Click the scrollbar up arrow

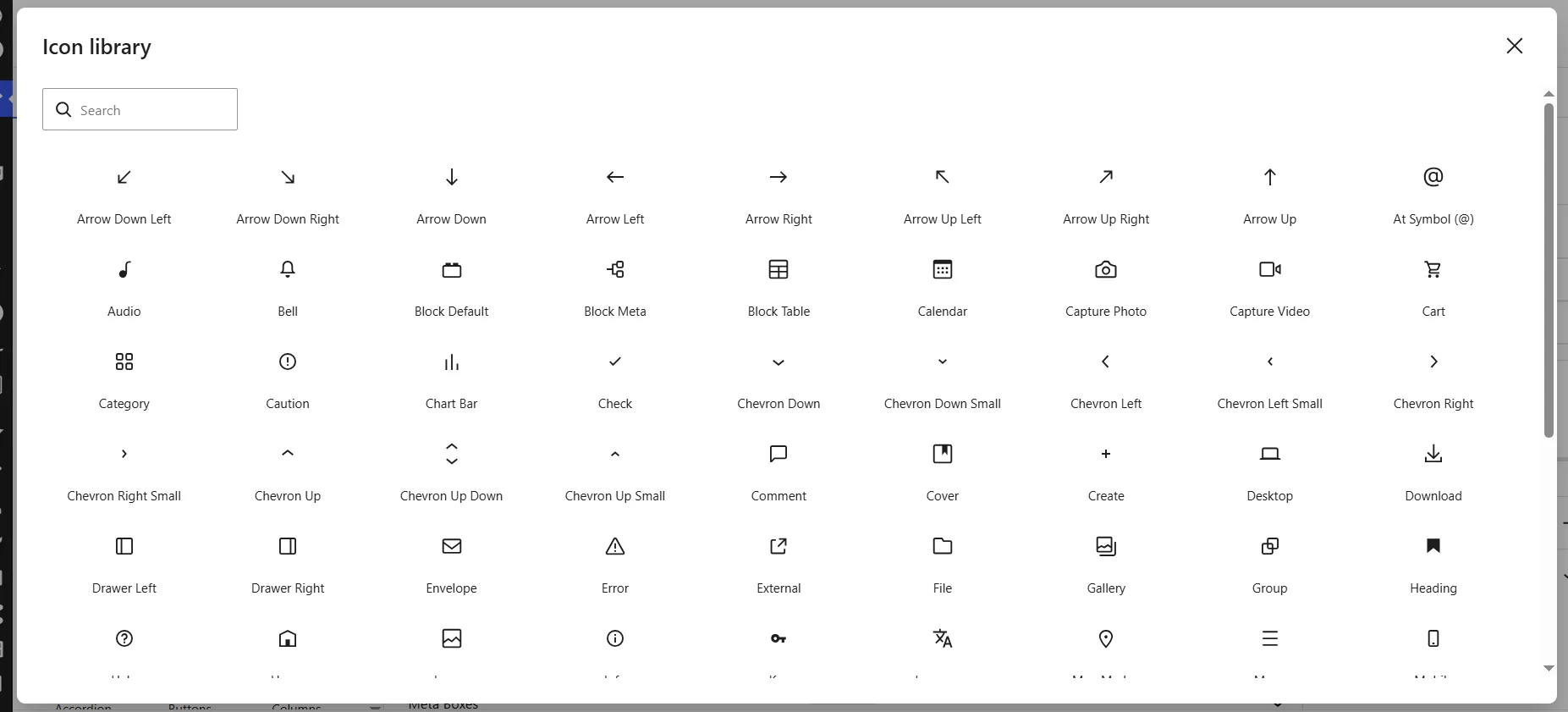tap(1549, 94)
